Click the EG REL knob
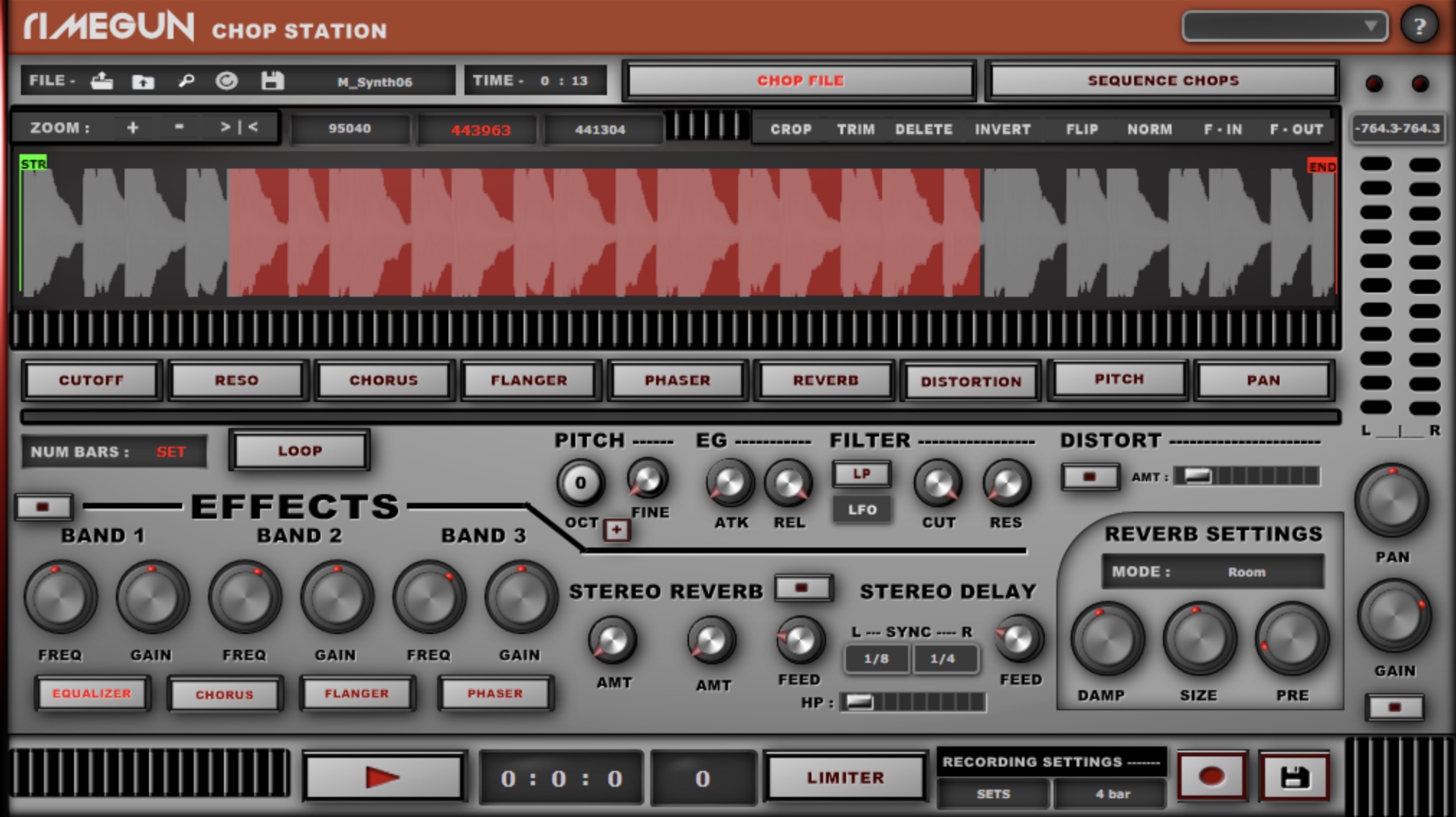1456x817 pixels. 789,483
